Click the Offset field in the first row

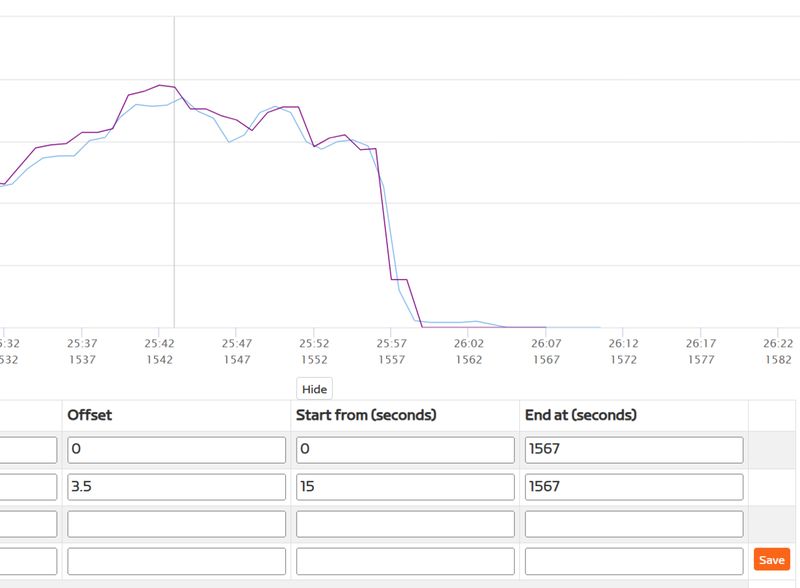coord(176,450)
